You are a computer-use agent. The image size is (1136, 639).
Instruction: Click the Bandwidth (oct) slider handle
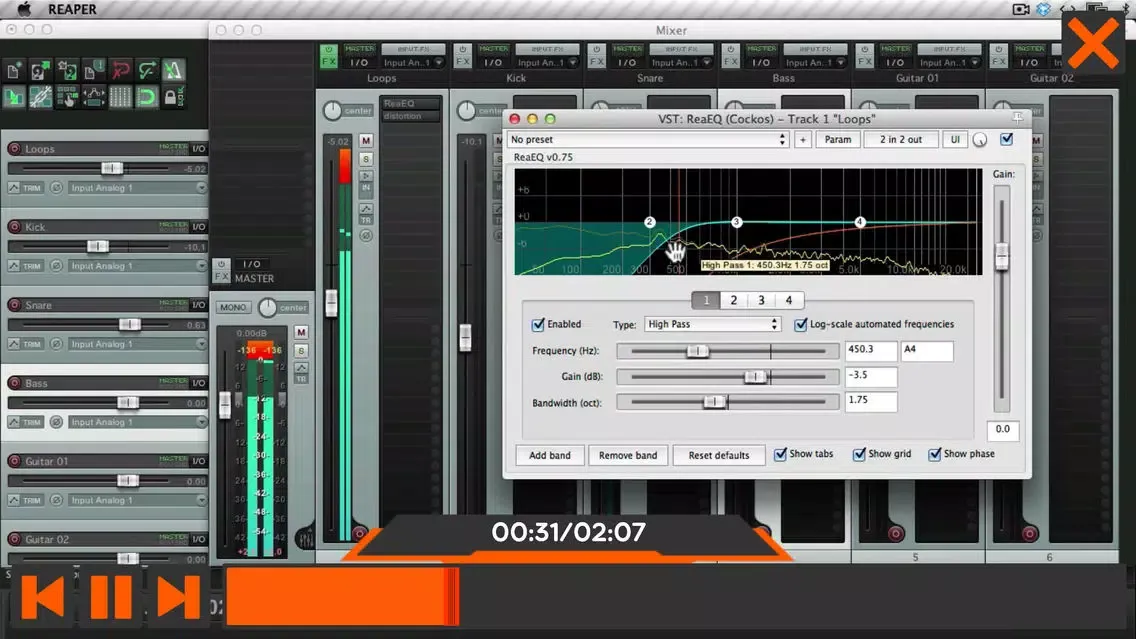(x=714, y=402)
